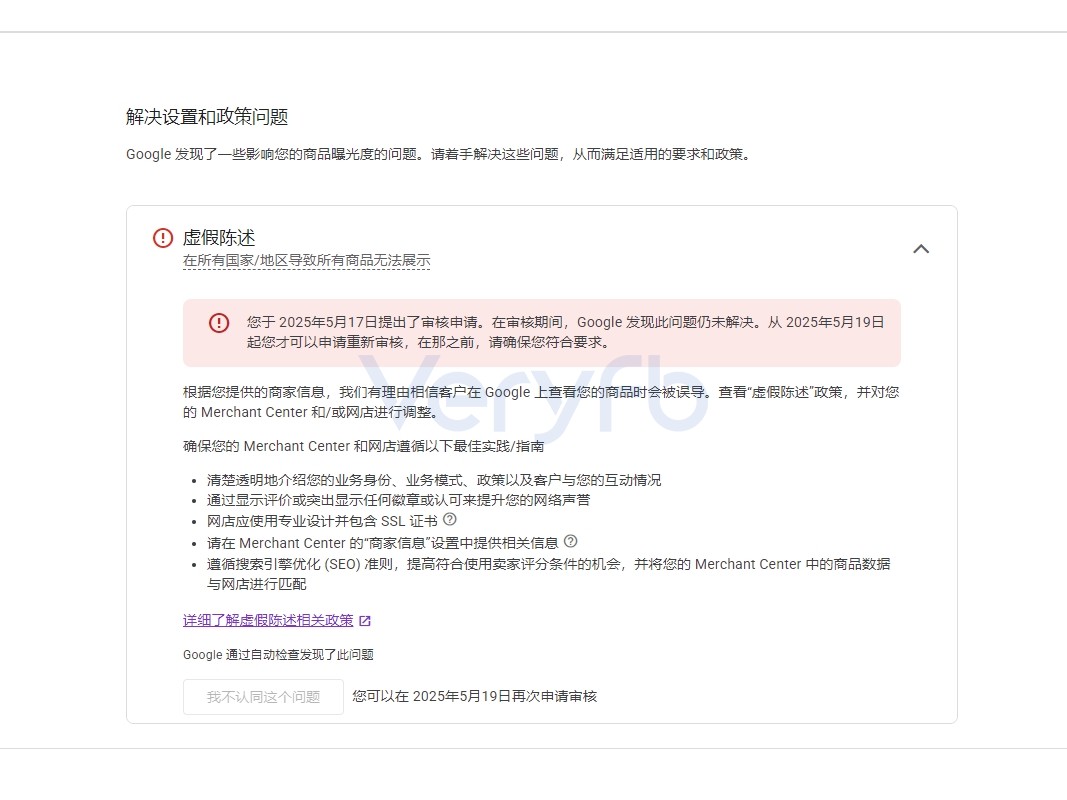Click notice text 您于 2025年5月17日提出了审核申请
This screenshot has height=800, width=1067.
click(565, 332)
